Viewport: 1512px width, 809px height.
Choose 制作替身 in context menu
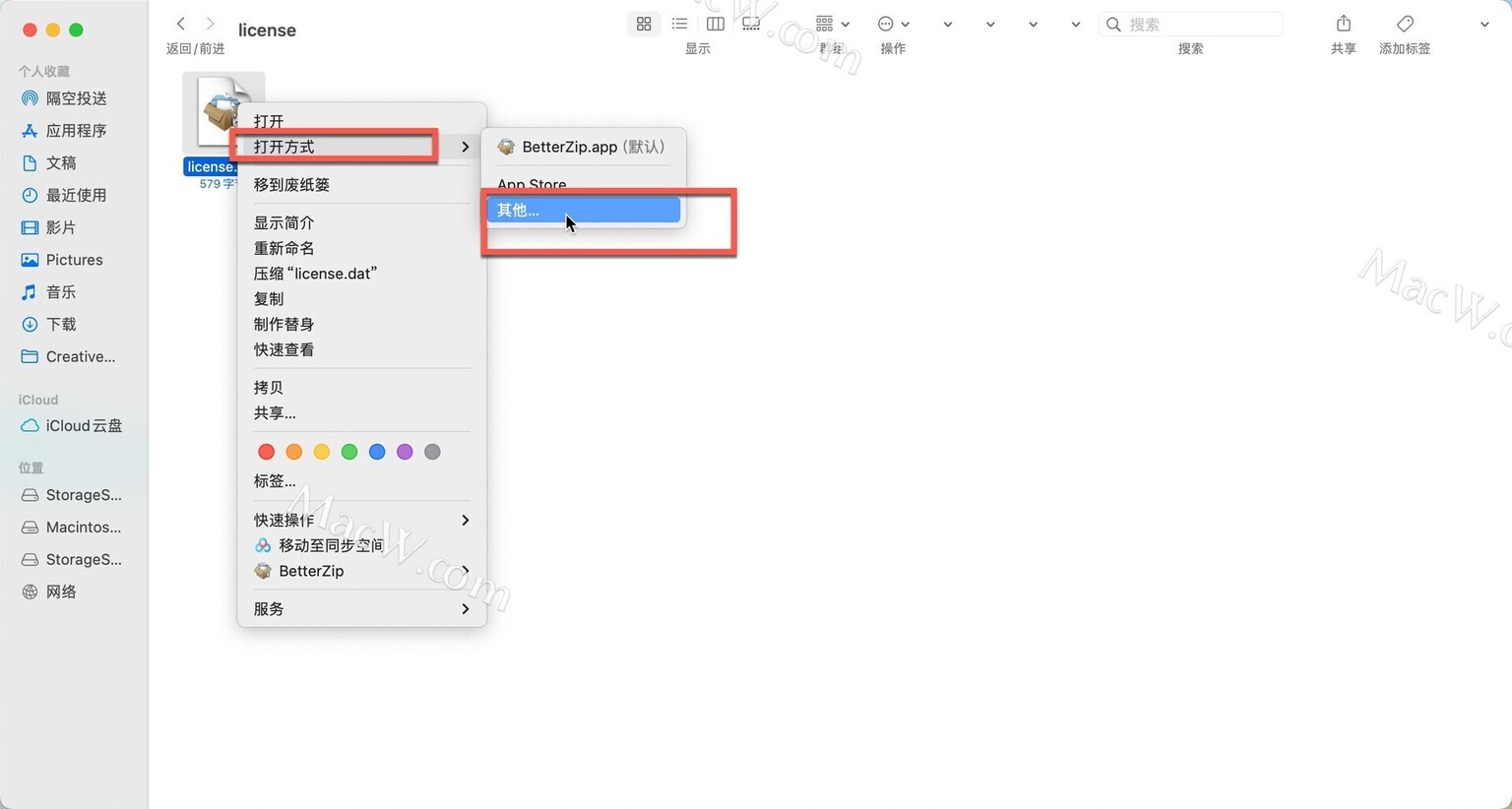pos(361,324)
